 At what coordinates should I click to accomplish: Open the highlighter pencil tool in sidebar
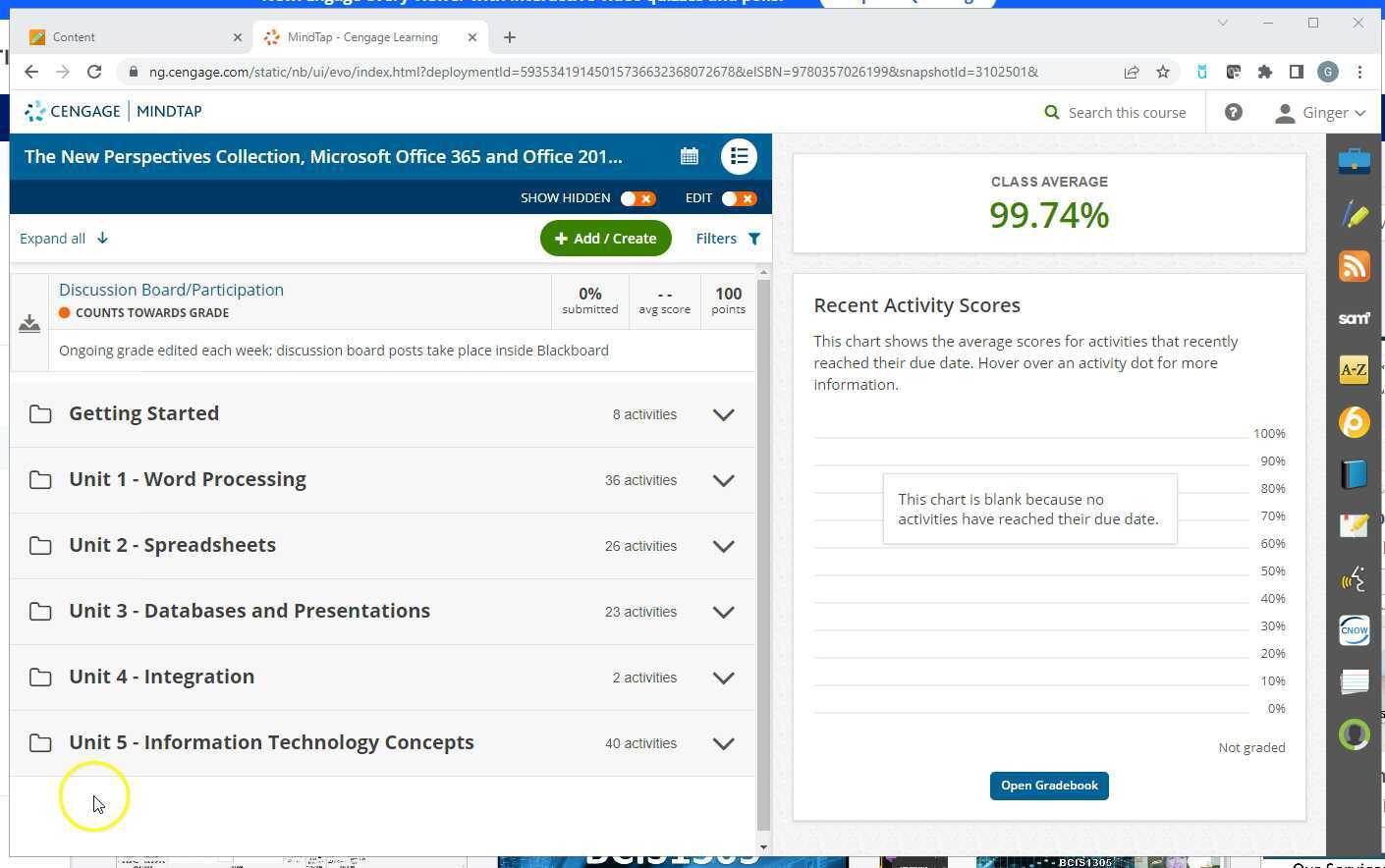pos(1354,214)
